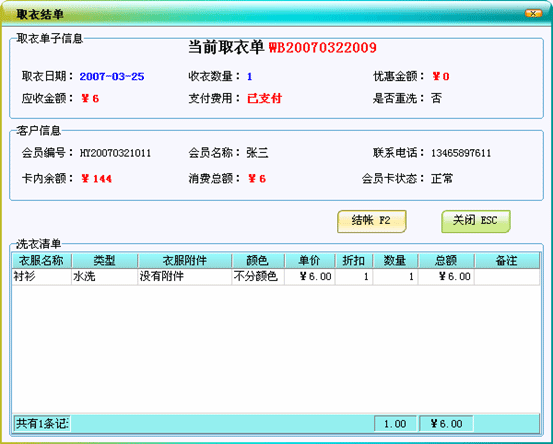Click the 备注 column header
The image size is (553, 444).
[507, 261]
